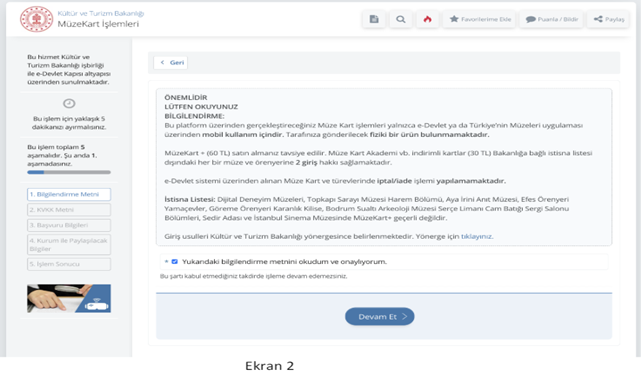Check the 'okudum ve onaylıyorum' checkbox
This screenshot has height=380, width=641.
[175, 262]
